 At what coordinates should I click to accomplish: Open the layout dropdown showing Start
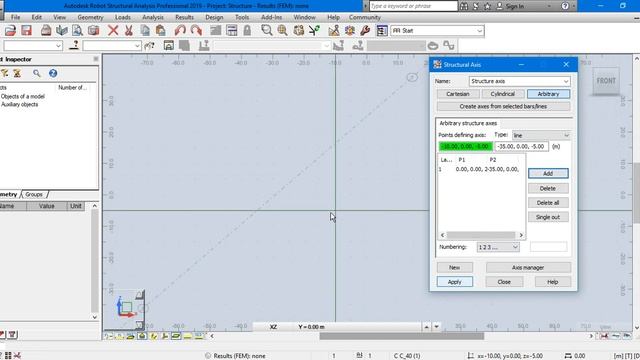point(480,31)
